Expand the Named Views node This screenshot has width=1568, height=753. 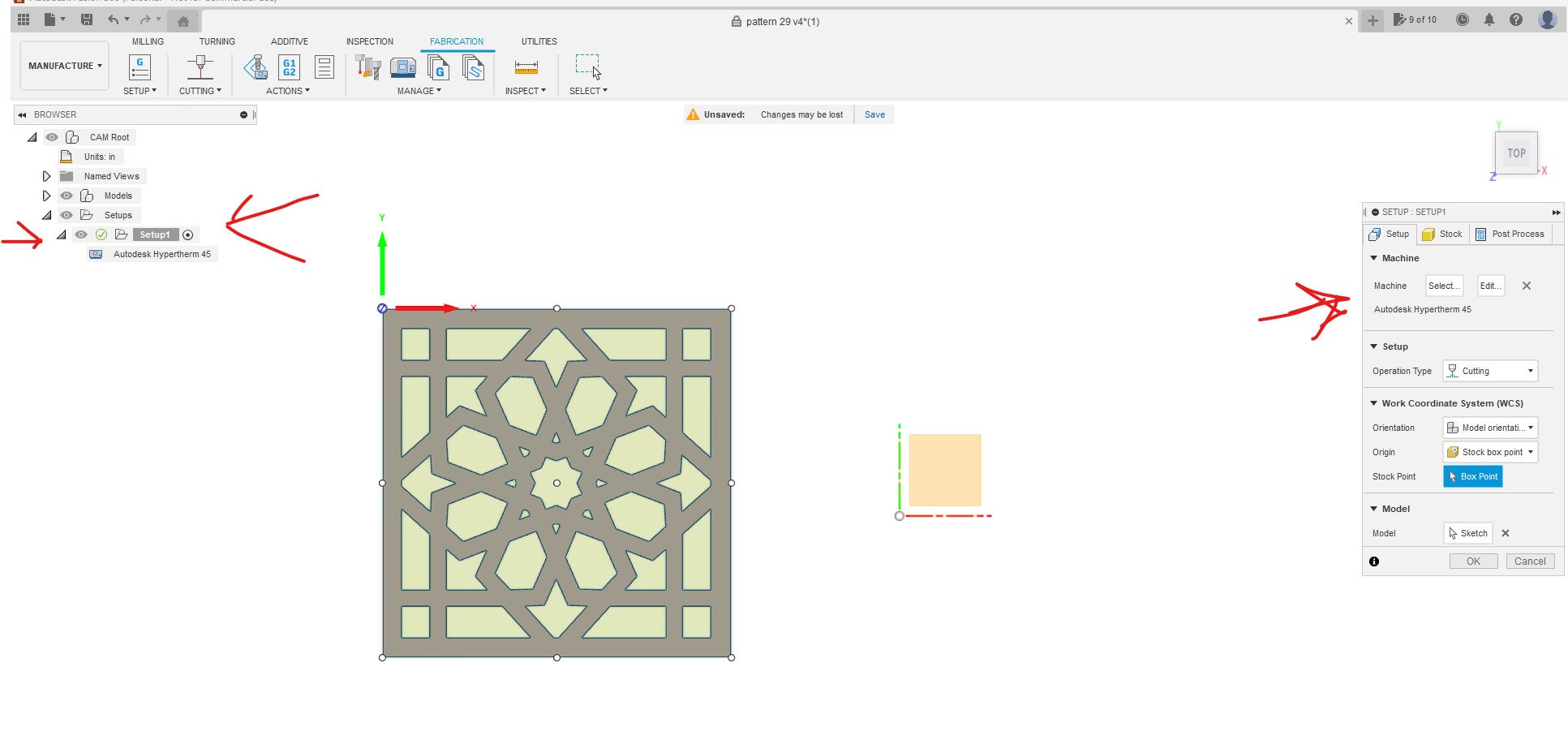click(46, 176)
